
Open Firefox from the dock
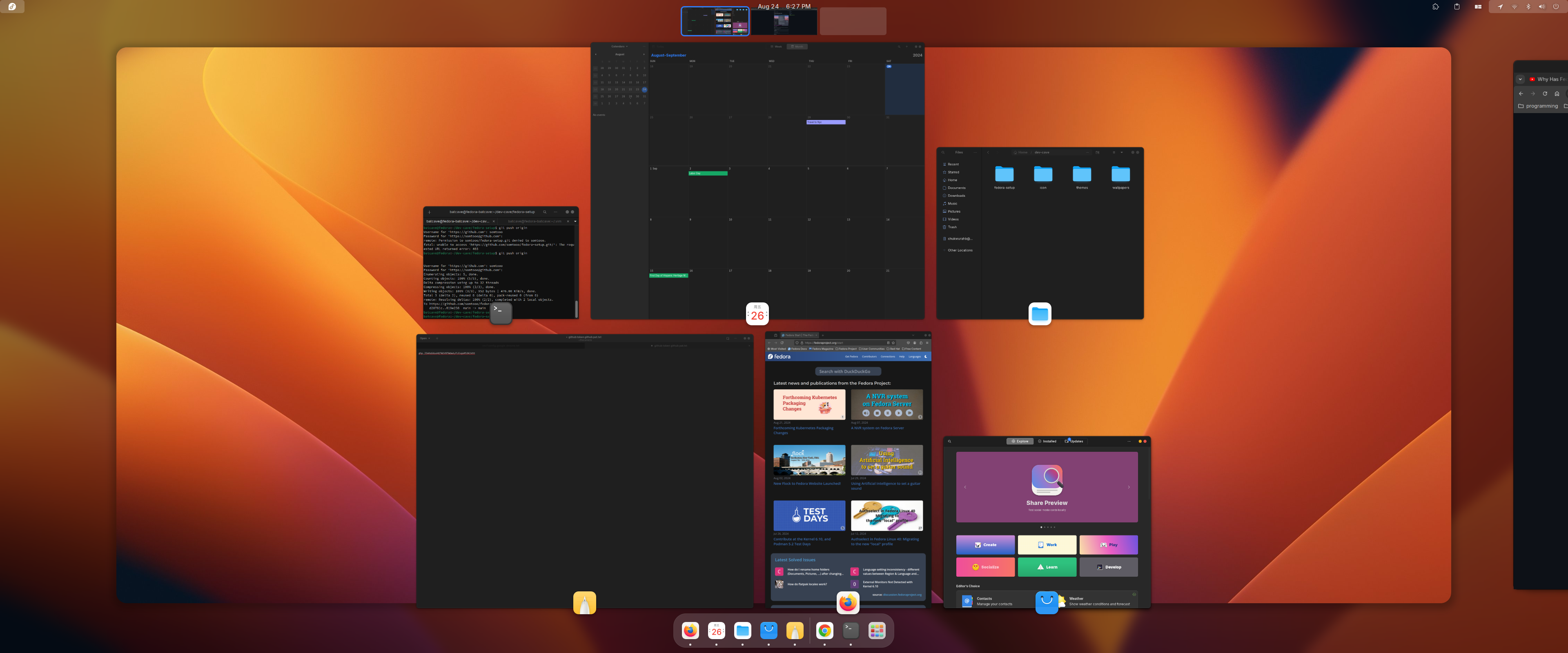[x=690, y=631]
